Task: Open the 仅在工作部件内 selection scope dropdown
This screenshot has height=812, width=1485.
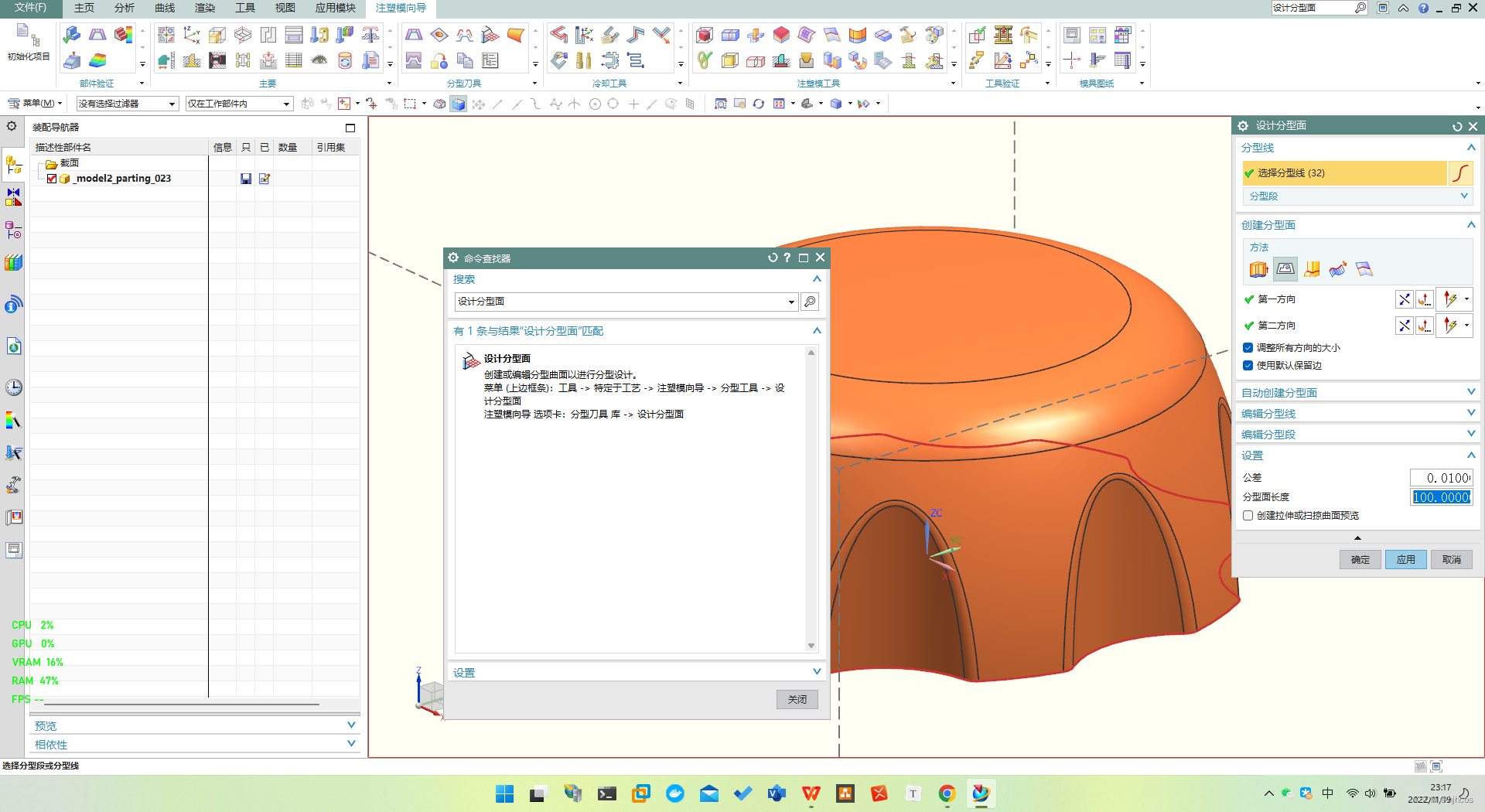Action: [239, 104]
